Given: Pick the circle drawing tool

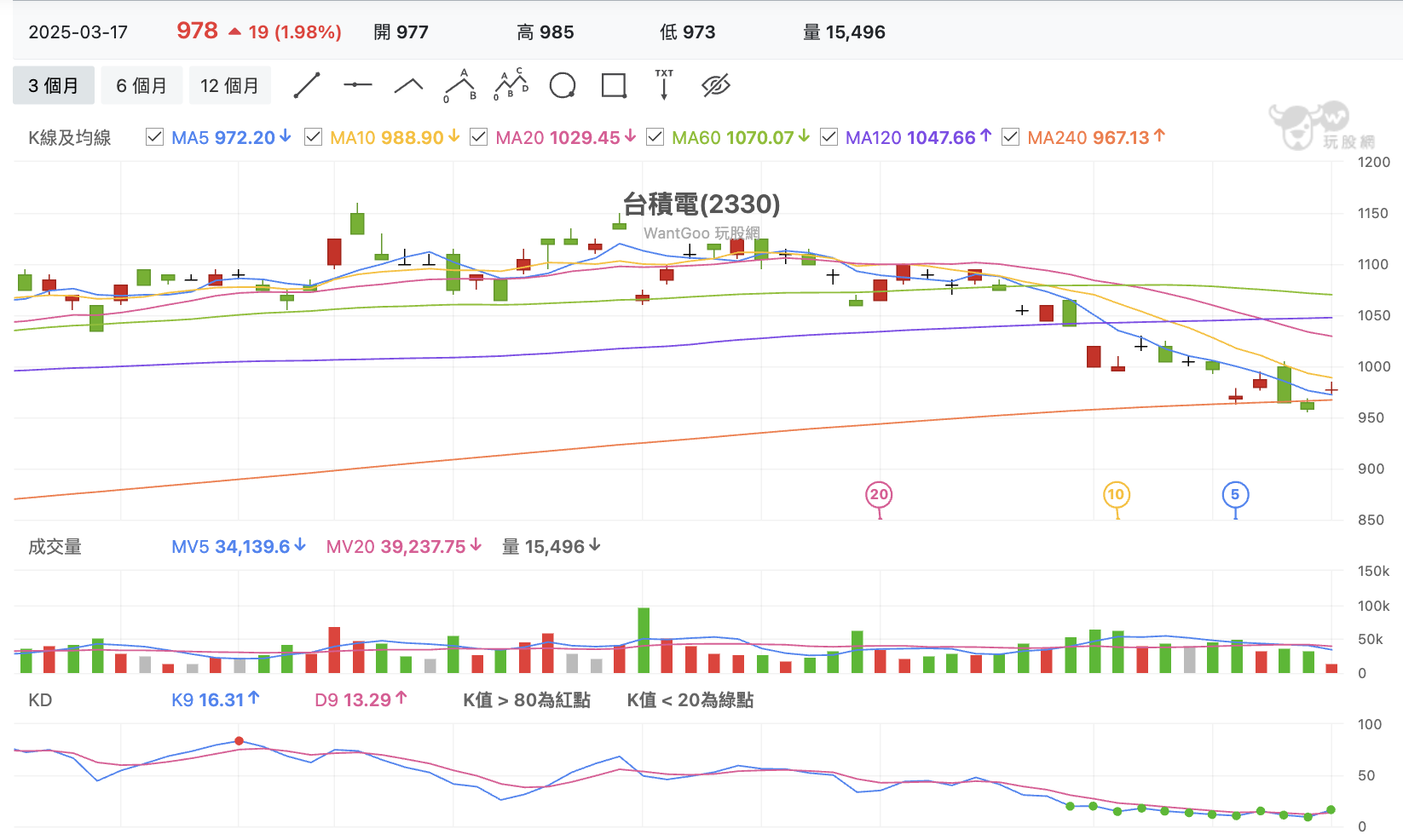Looking at the screenshot, I should (x=563, y=85).
